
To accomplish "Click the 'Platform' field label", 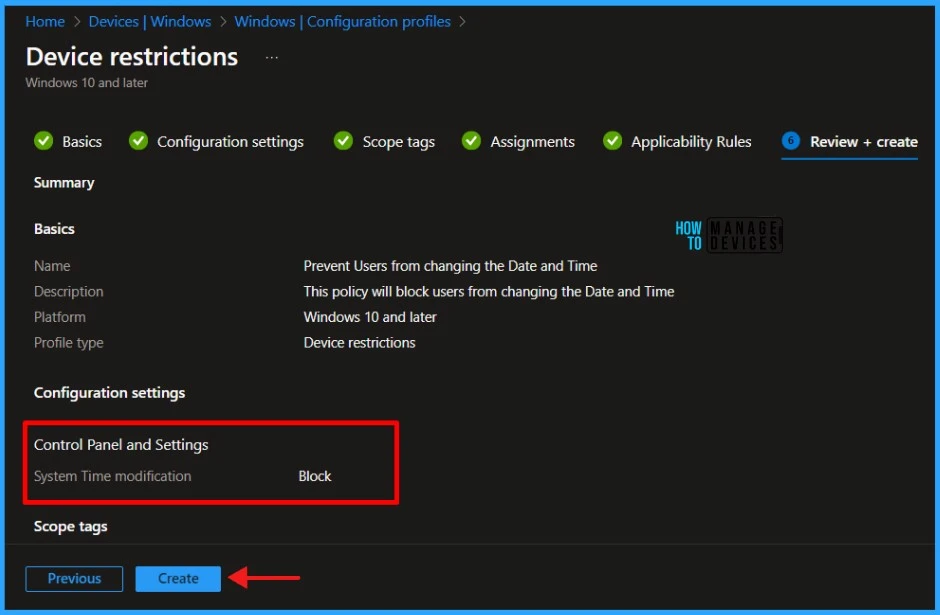I will tap(59, 317).
